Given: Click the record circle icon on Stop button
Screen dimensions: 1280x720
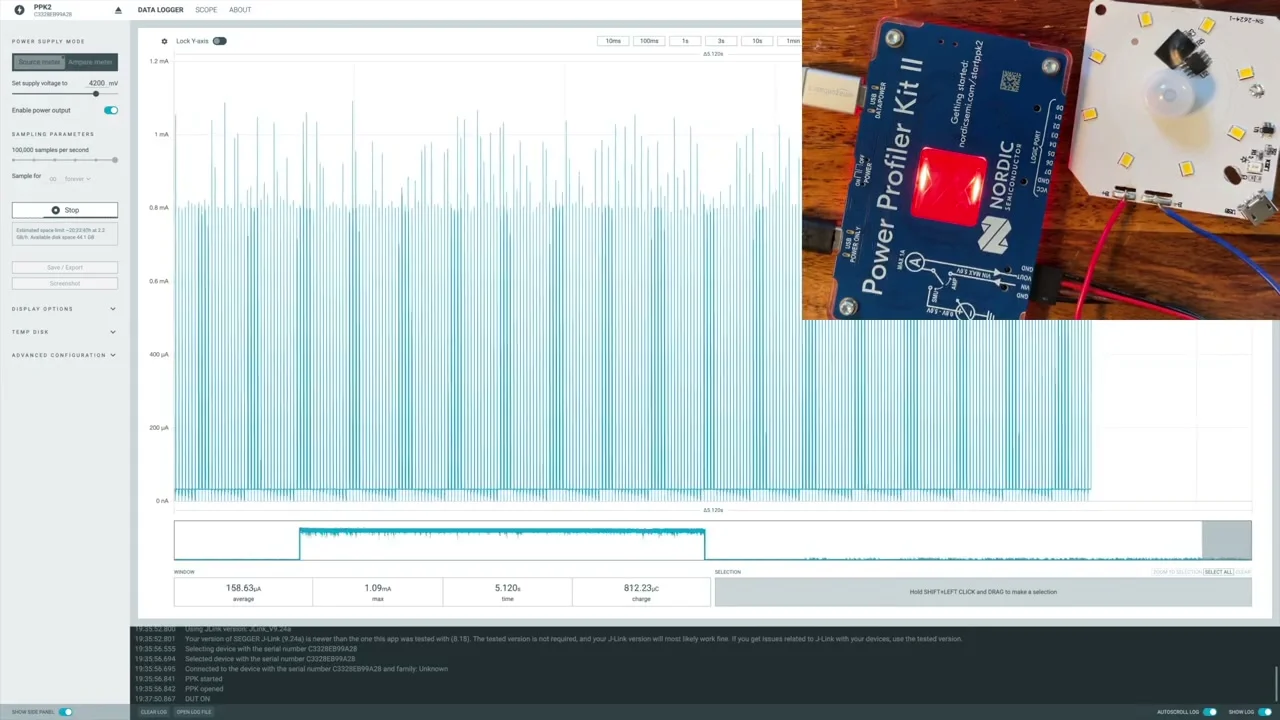Looking at the screenshot, I should click(x=55, y=210).
